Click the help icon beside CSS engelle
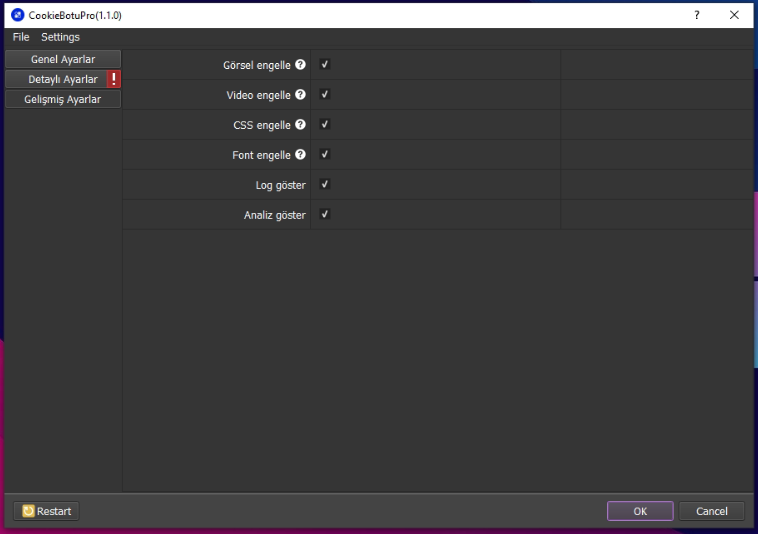This screenshot has height=534, width=758. point(300,125)
